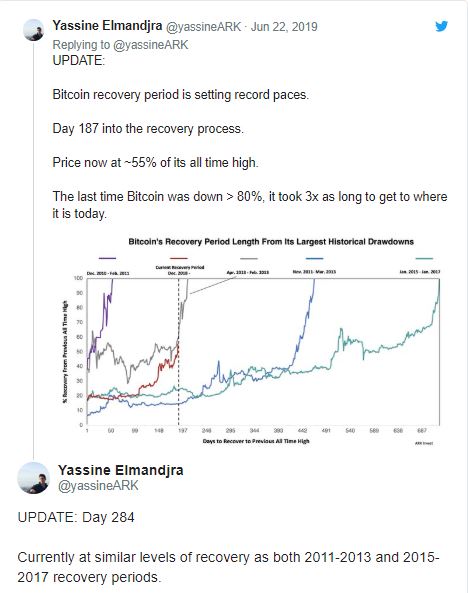Screen dimensions: 468x593
Task: Click the purple legend line marker
Action: point(107,258)
